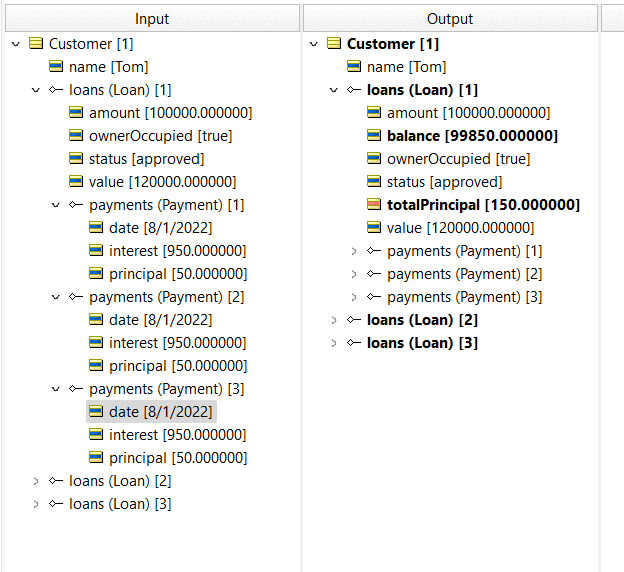
Task: Click the Customer entity icon in Input
Action: [x=37, y=44]
